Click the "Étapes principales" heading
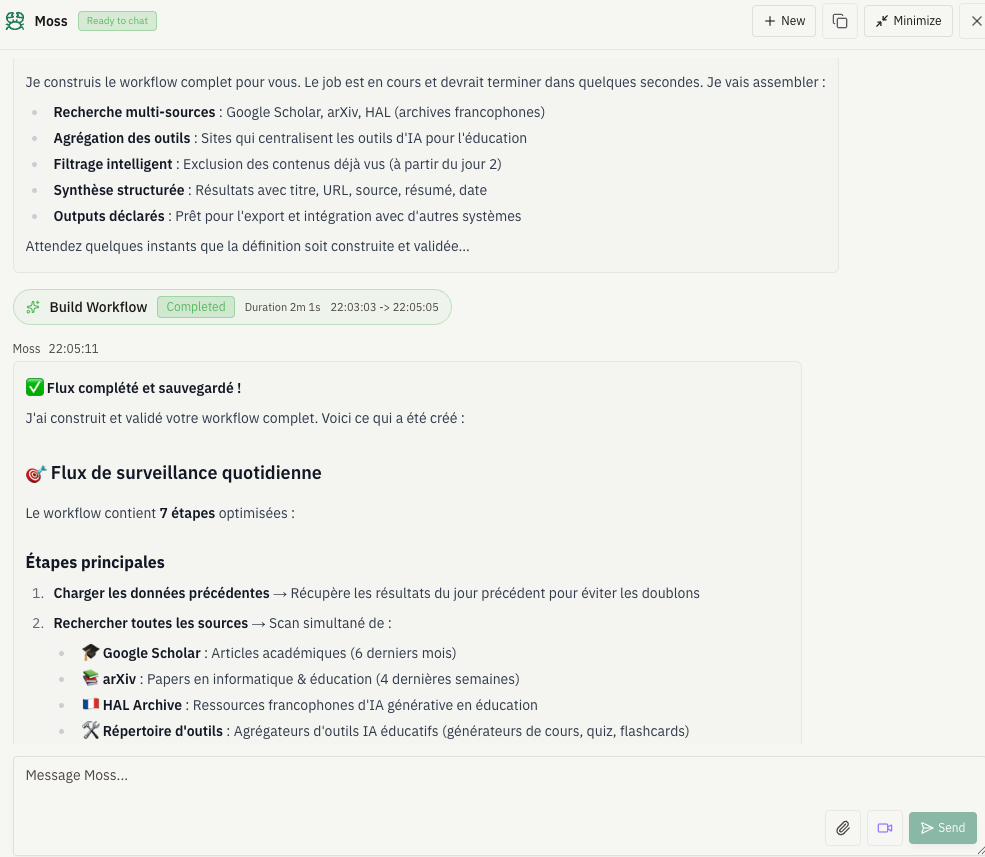Screen dimensions: 985x857 95,562
